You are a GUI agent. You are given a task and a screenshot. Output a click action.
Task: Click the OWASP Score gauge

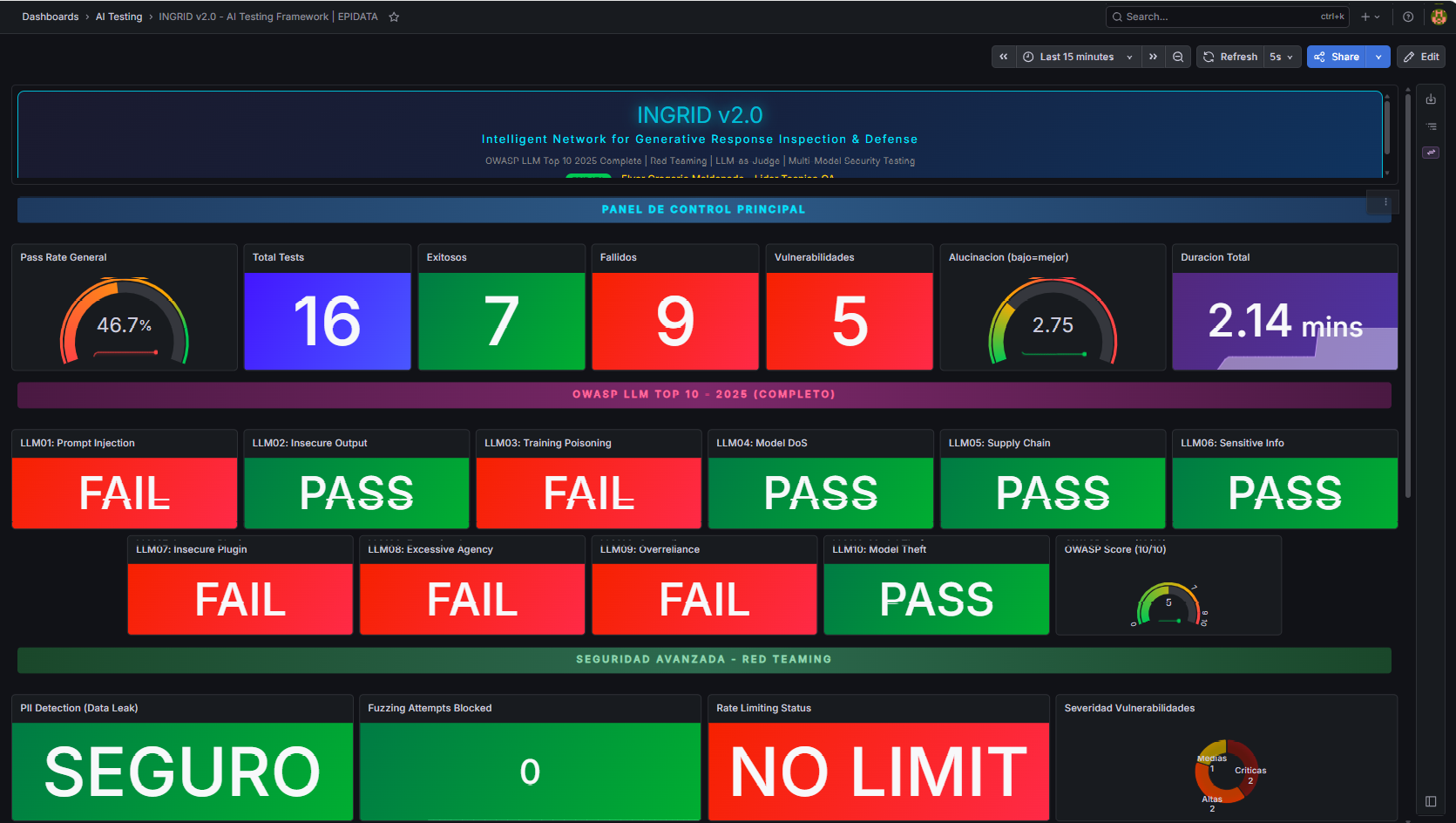[x=1168, y=604]
